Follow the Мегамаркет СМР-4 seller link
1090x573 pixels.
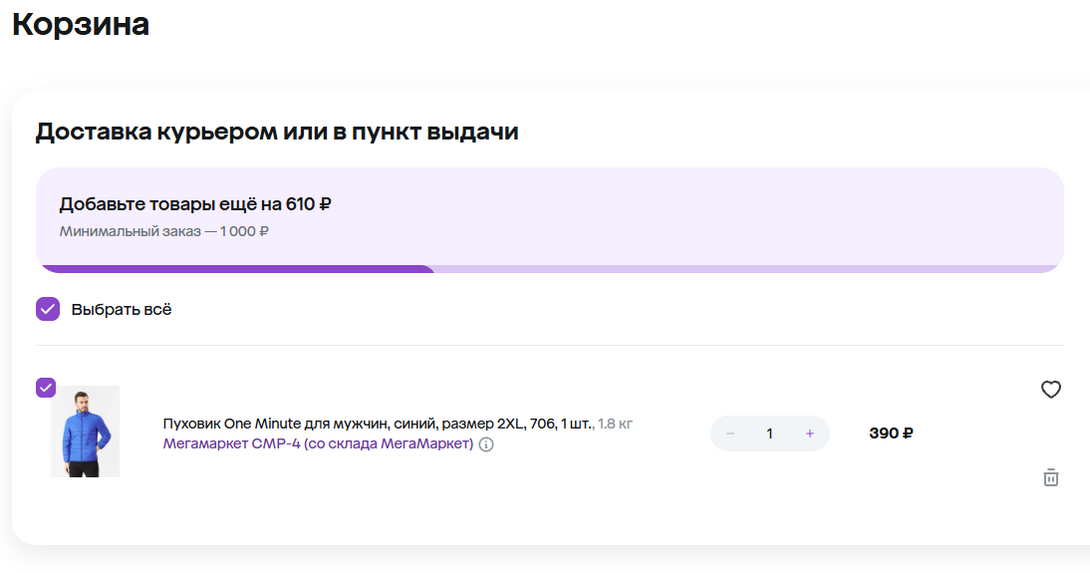pyautogui.click(x=317, y=444)
